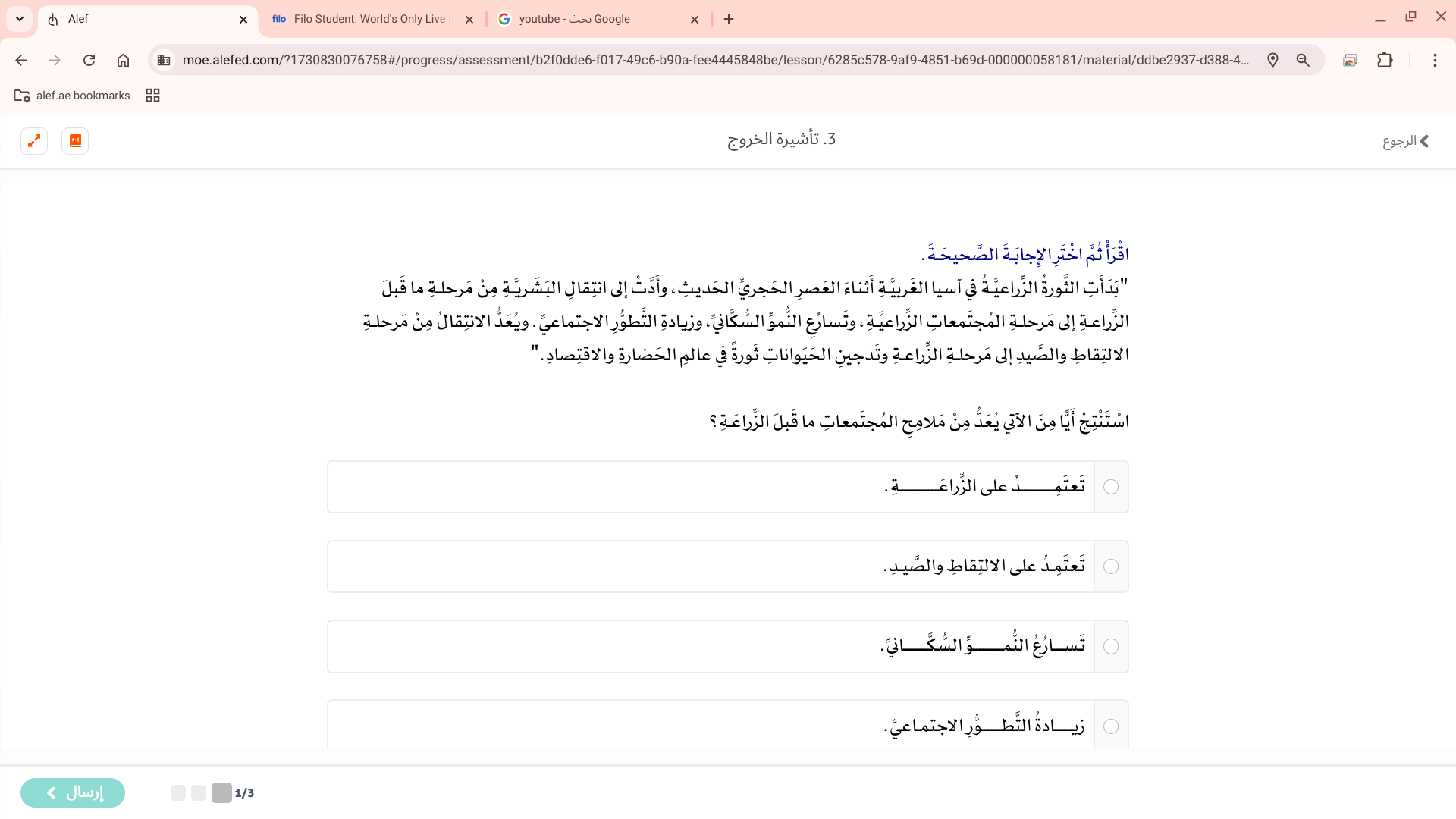Open the browser home page icon
The height and width of the screenshot is (819, 1456).
point(123,61)
